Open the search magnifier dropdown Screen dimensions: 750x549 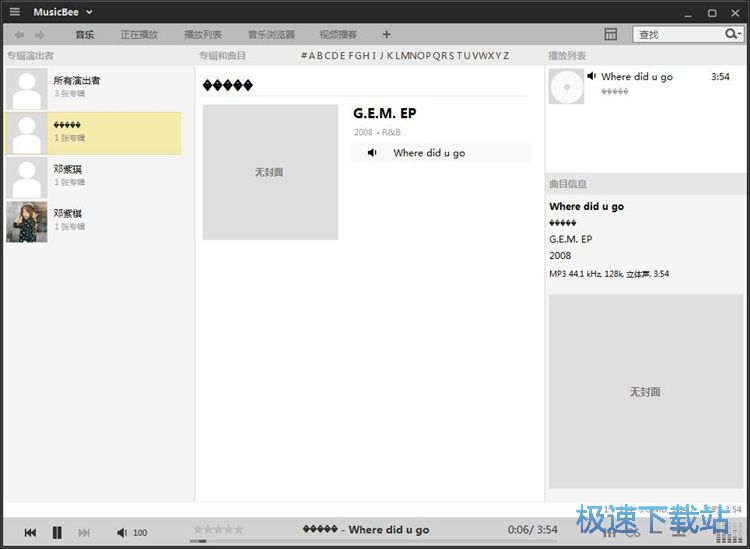pyautogui.click(x=733, y=34)
